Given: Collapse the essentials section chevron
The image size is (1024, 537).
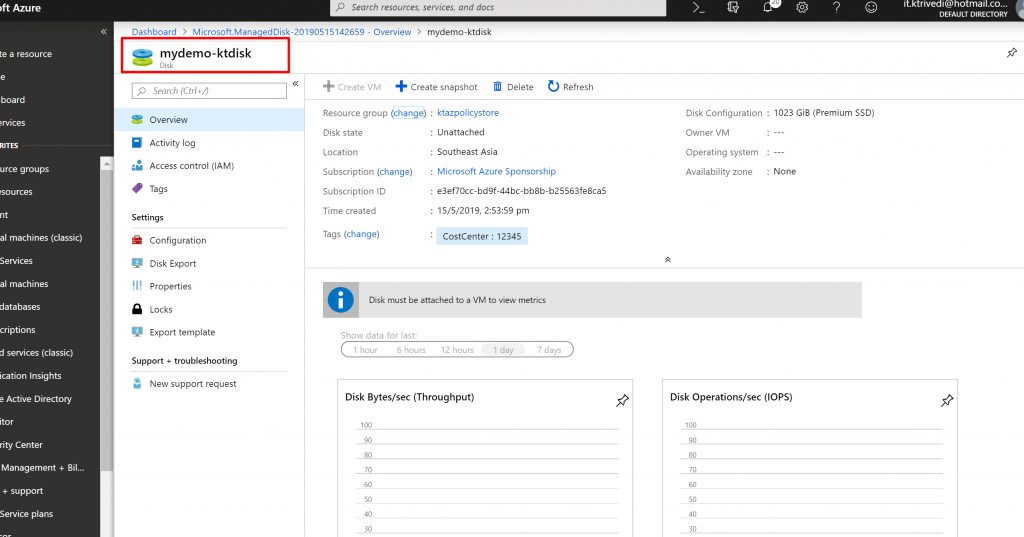Looking at the screenshot, I should (x=667, y=260).
